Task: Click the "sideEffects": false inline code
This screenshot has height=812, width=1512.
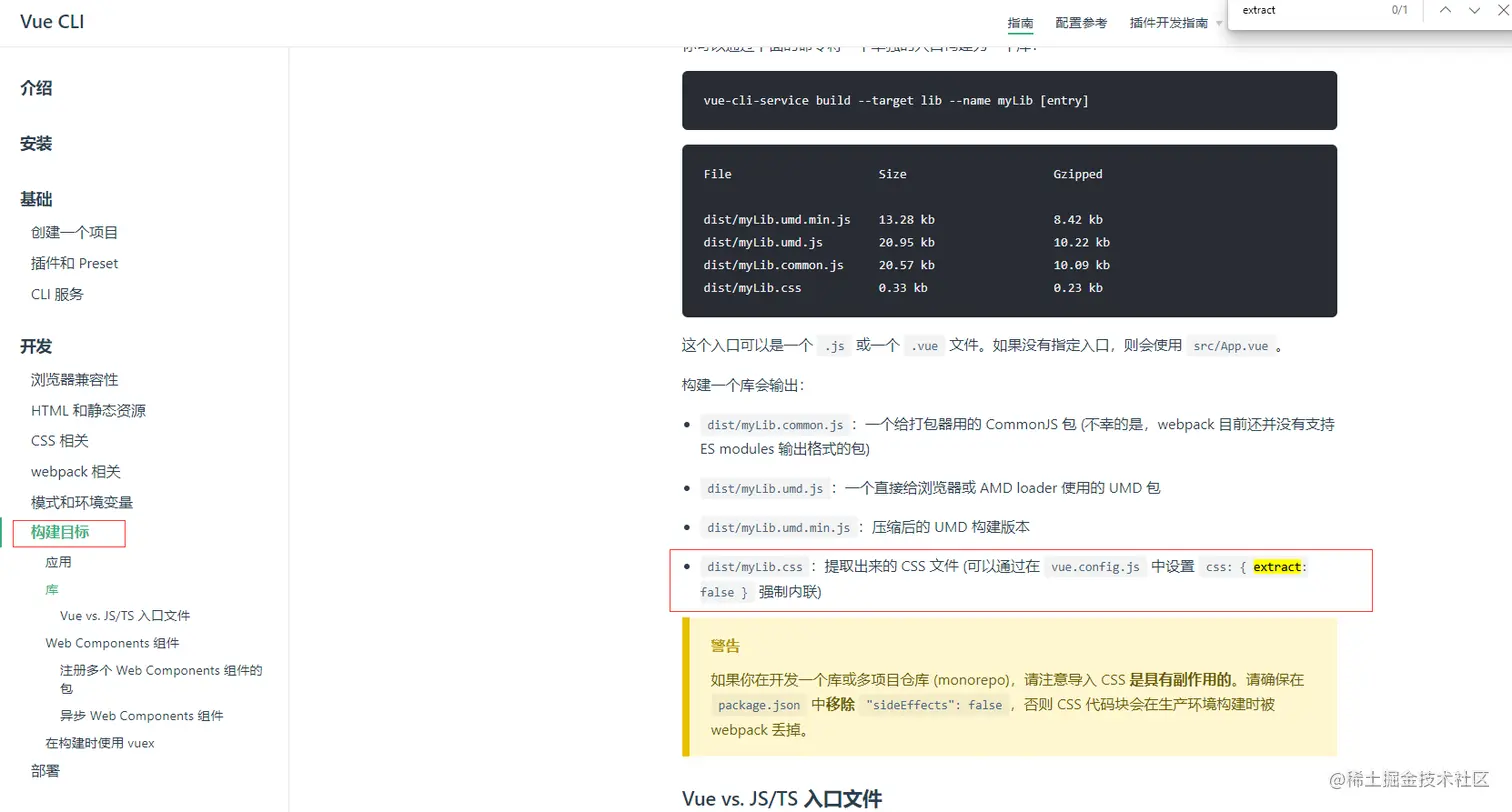Action: coord(934,705)
